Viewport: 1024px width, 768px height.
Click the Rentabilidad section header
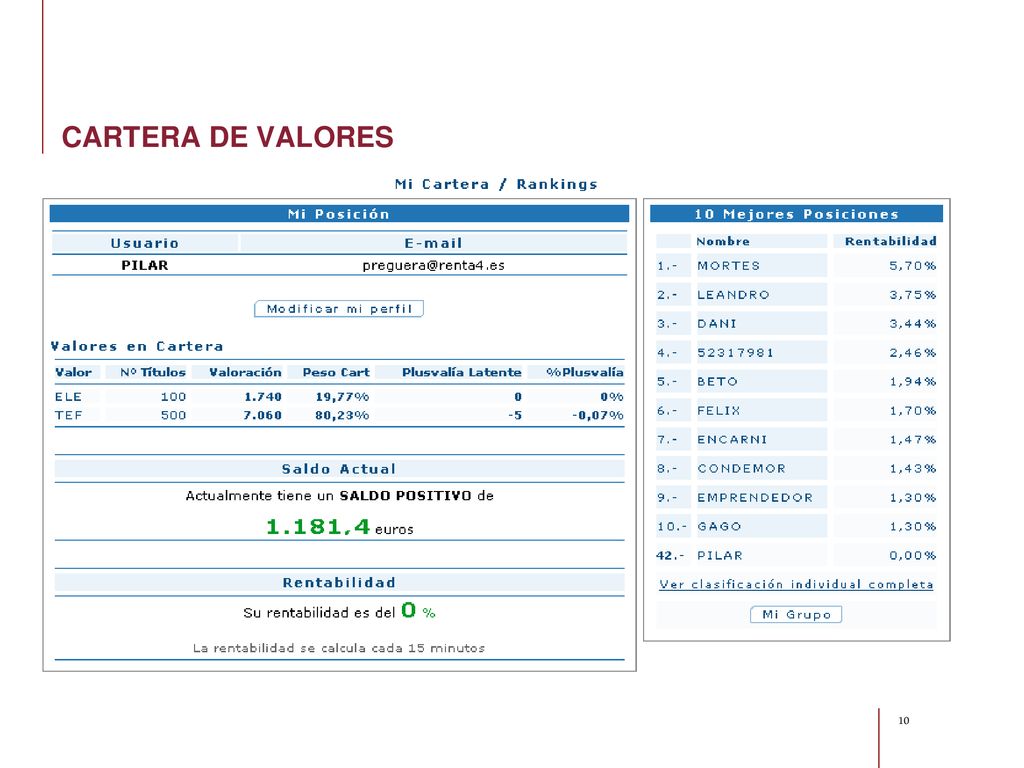(339, 583)
